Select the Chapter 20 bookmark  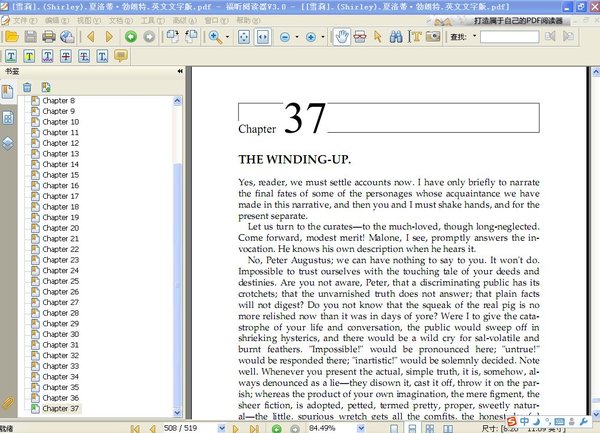coord(60,228)
